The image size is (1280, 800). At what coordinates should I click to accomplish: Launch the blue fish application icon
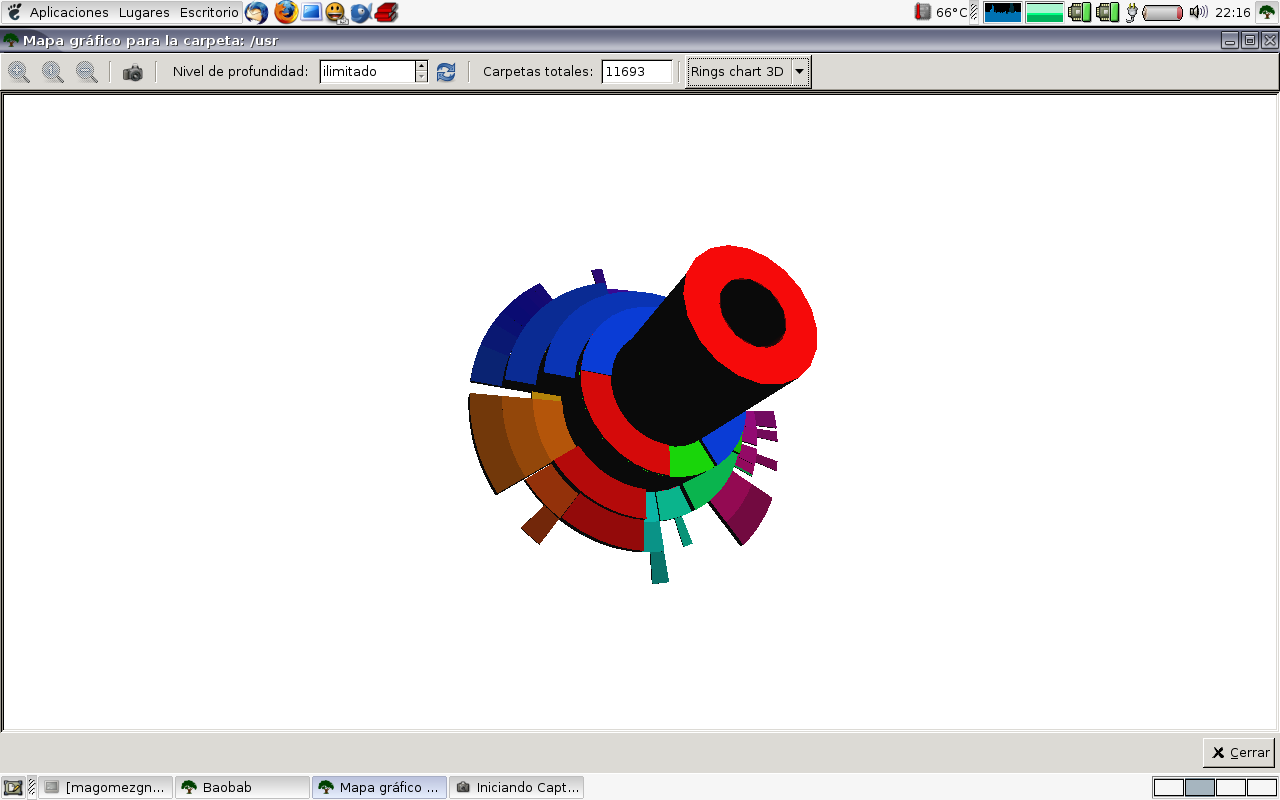coord(361,12)
